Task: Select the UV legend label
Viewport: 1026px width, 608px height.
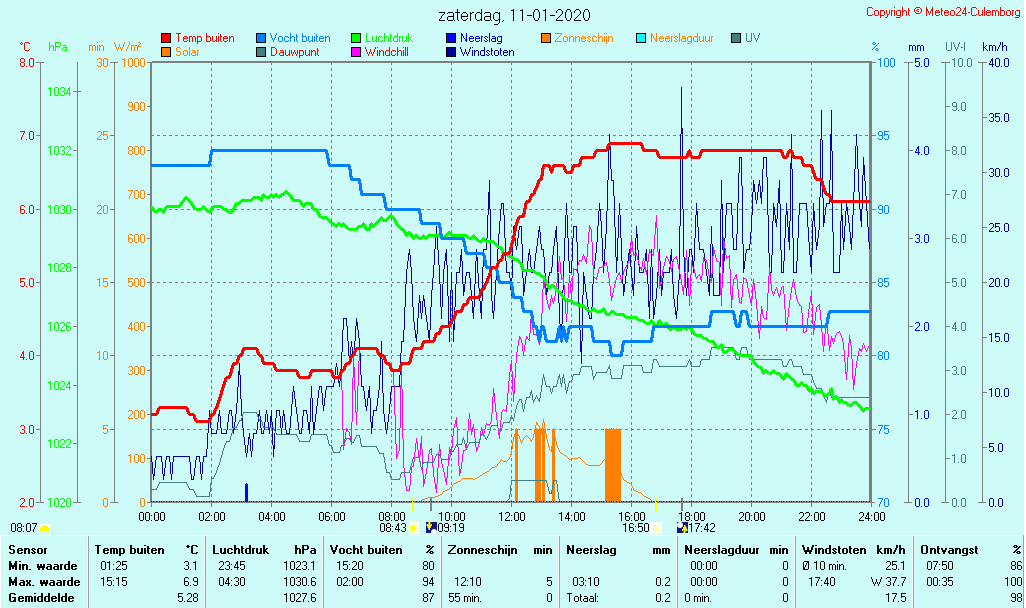Action: 753,38
